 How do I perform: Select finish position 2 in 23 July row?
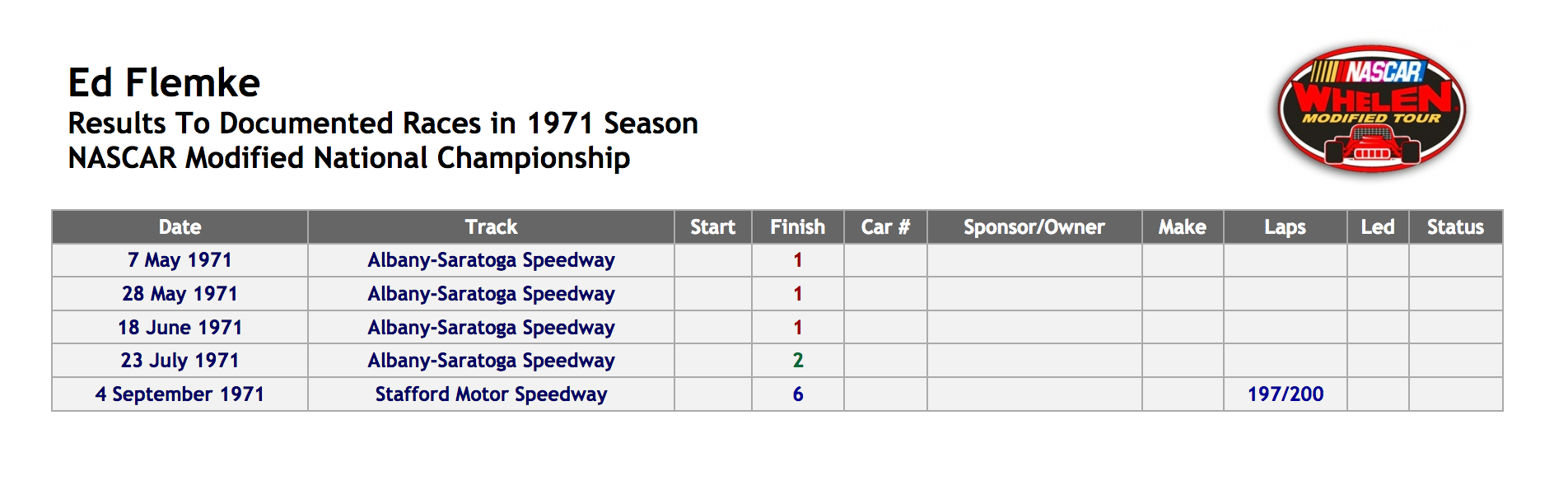pos(797,361)
